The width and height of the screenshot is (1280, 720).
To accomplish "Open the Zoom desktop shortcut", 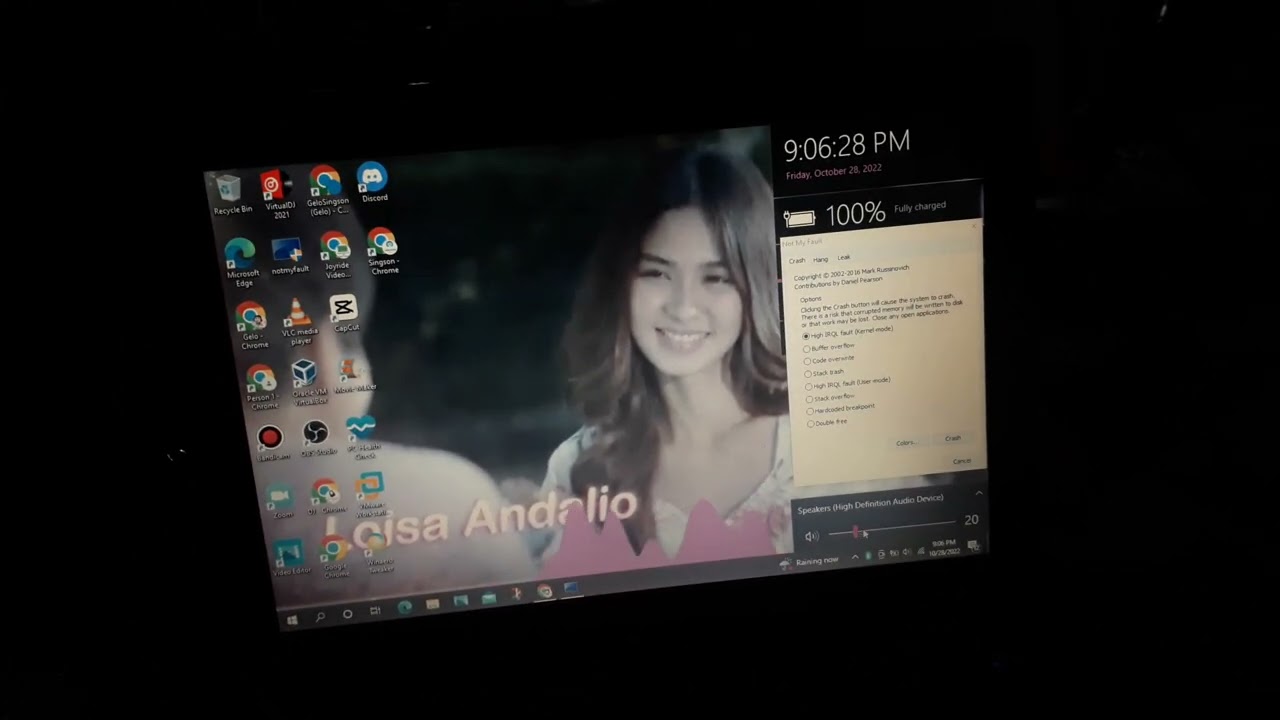I will coord(282,500).
